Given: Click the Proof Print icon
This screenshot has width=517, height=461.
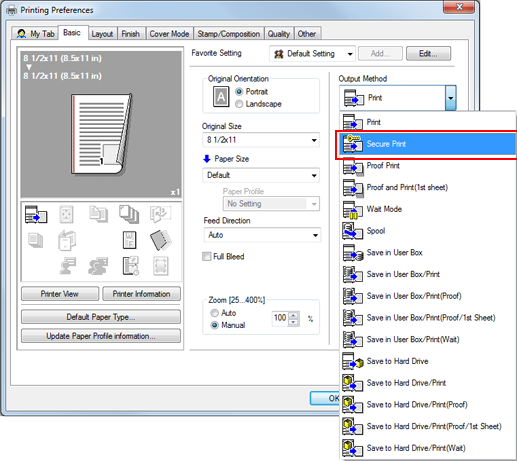Looking at the screenshot, I should (353, 166).
